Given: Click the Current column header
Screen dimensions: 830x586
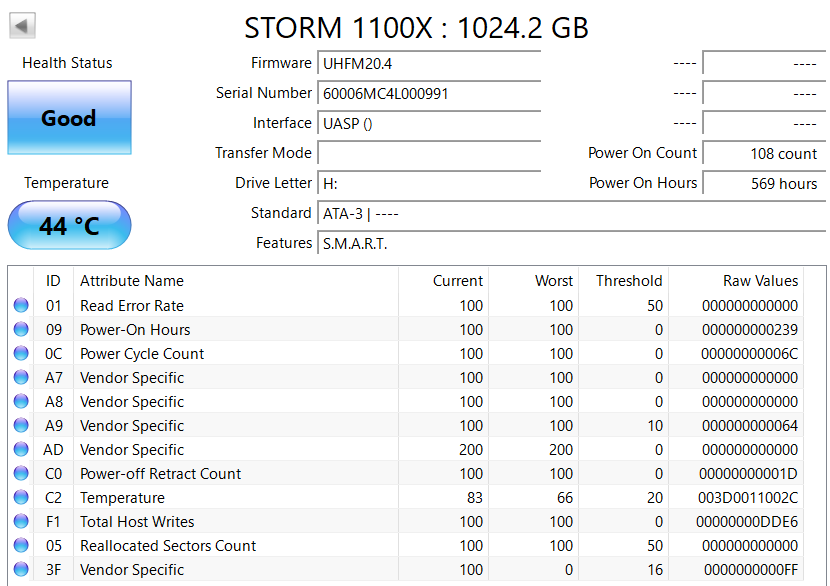Looking at the screenshot, I should 458,281.
